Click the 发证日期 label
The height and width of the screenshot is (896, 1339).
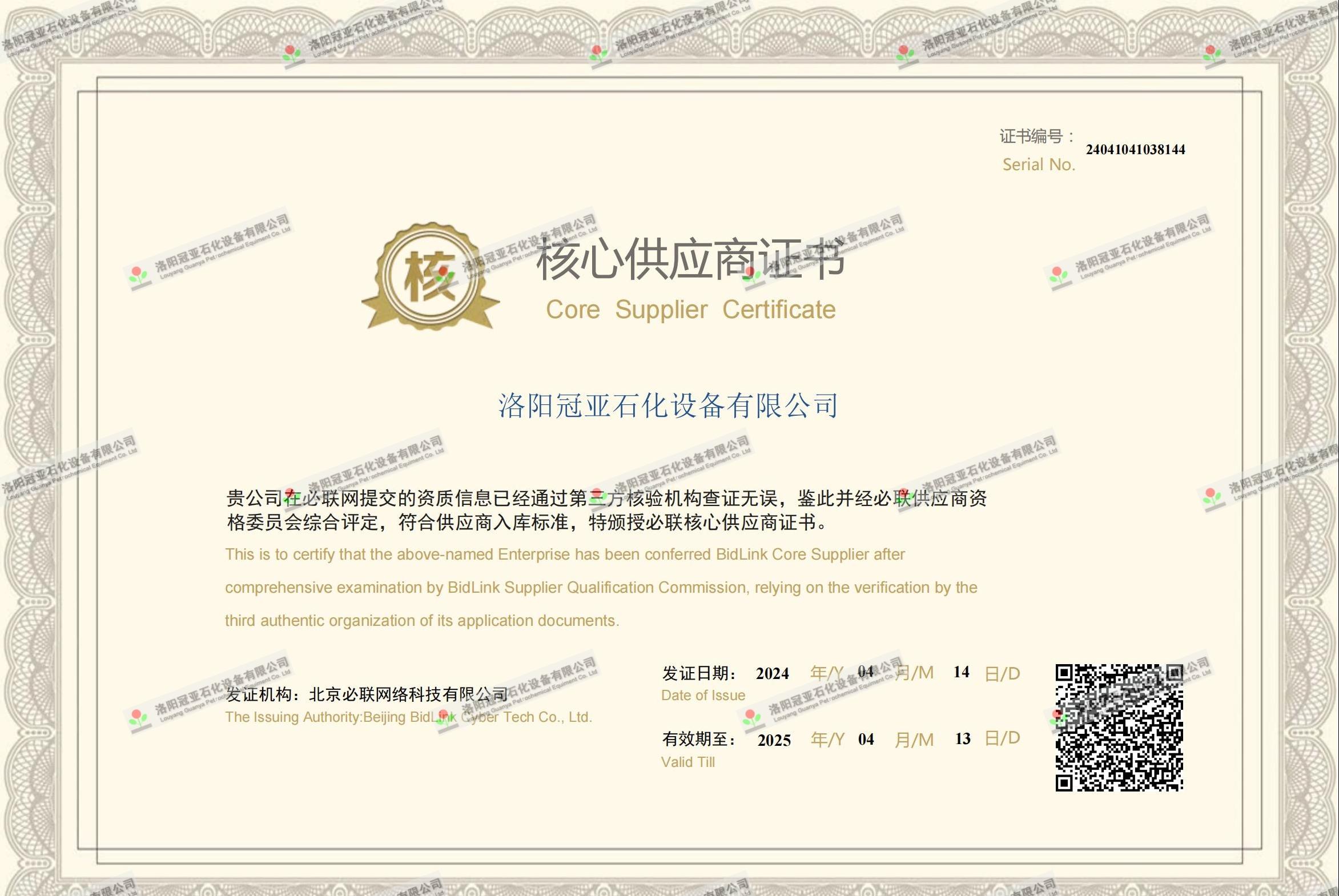pos(699,673)
